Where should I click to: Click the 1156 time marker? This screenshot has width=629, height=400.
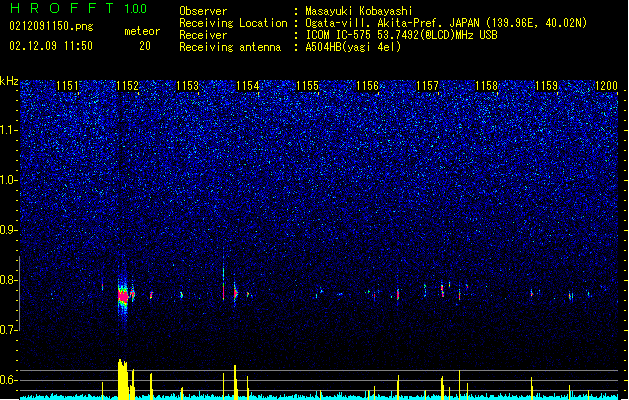click(x=367, y=85)
